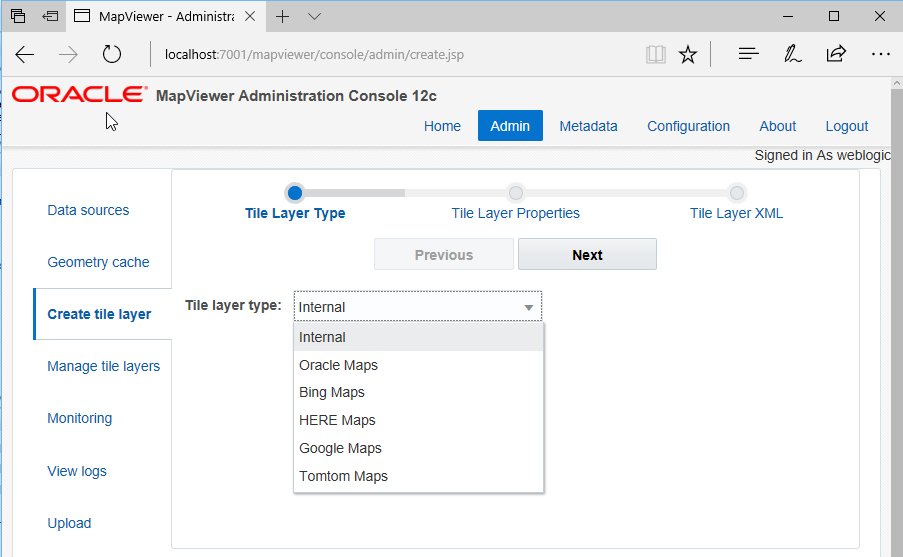This screenshot has width=903, height=557.
Task: Click the Previous button
Action: coord(443,255)
